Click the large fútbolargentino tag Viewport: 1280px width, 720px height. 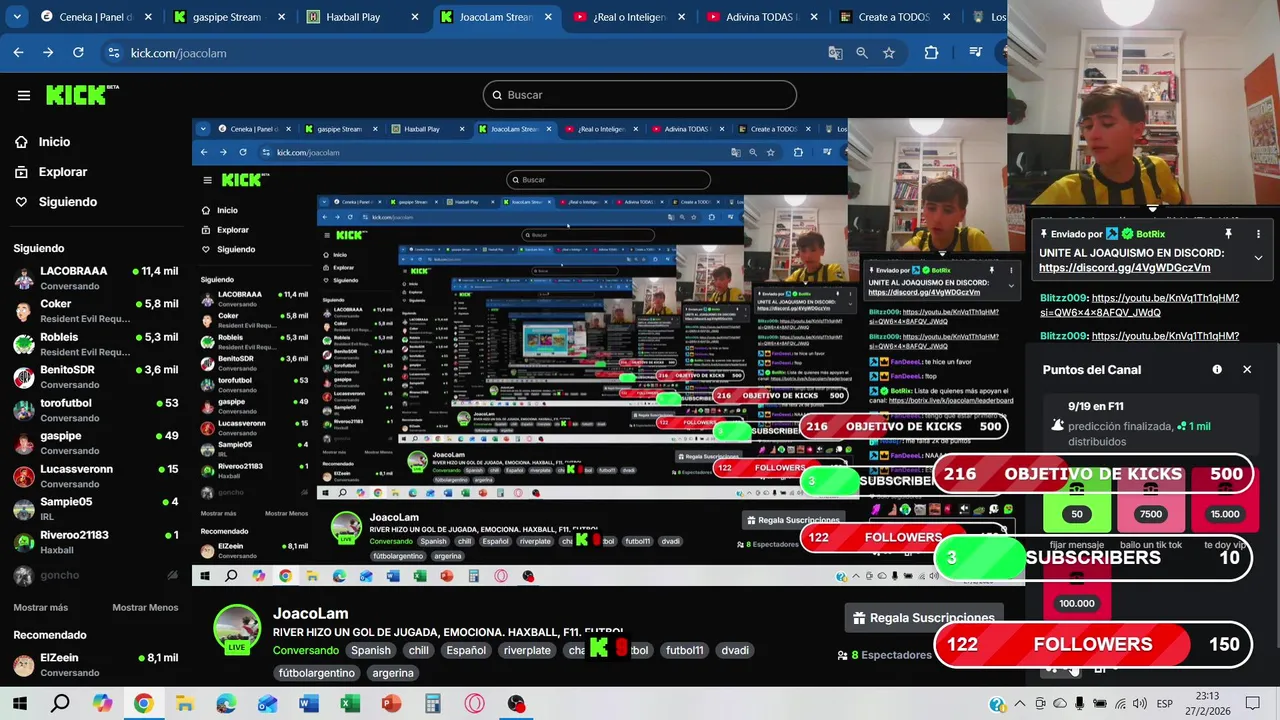[319, 673]
